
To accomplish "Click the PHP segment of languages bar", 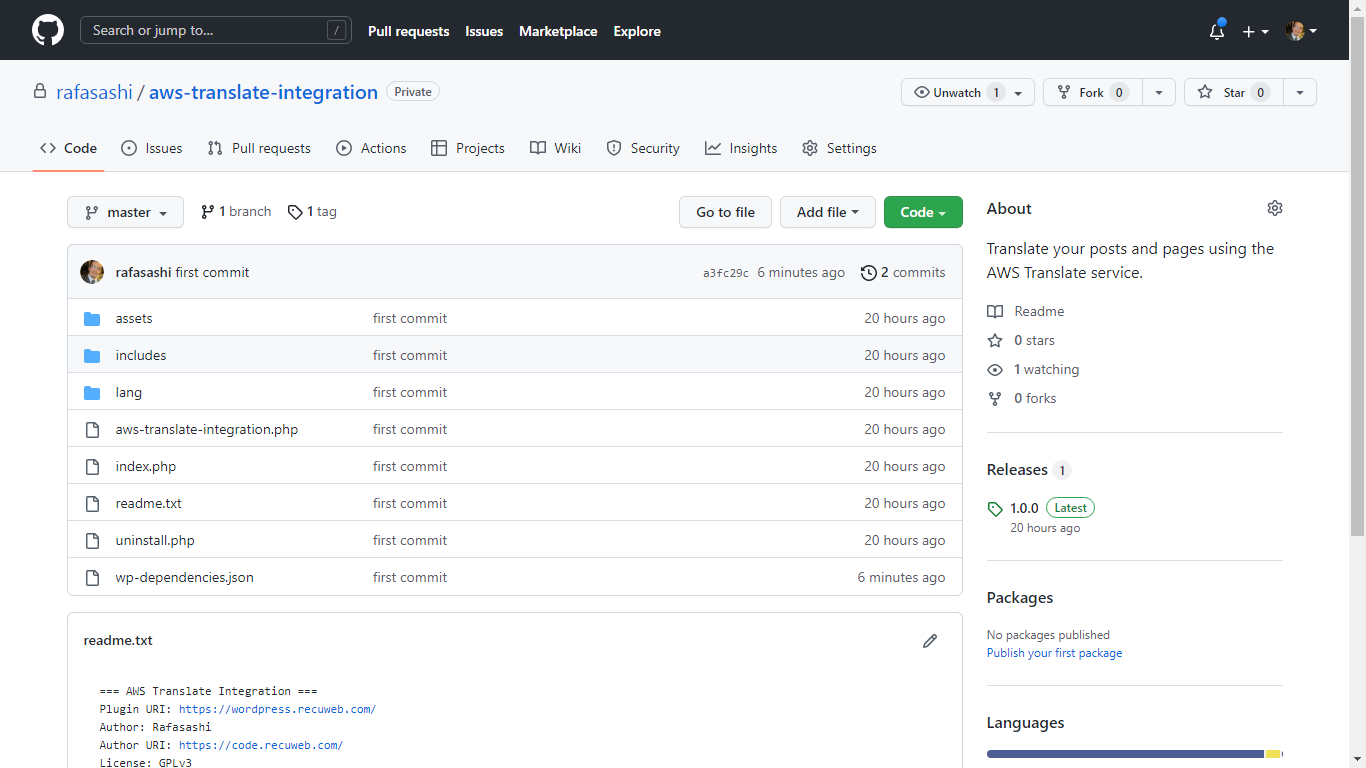I will (x=1125, y=754).
